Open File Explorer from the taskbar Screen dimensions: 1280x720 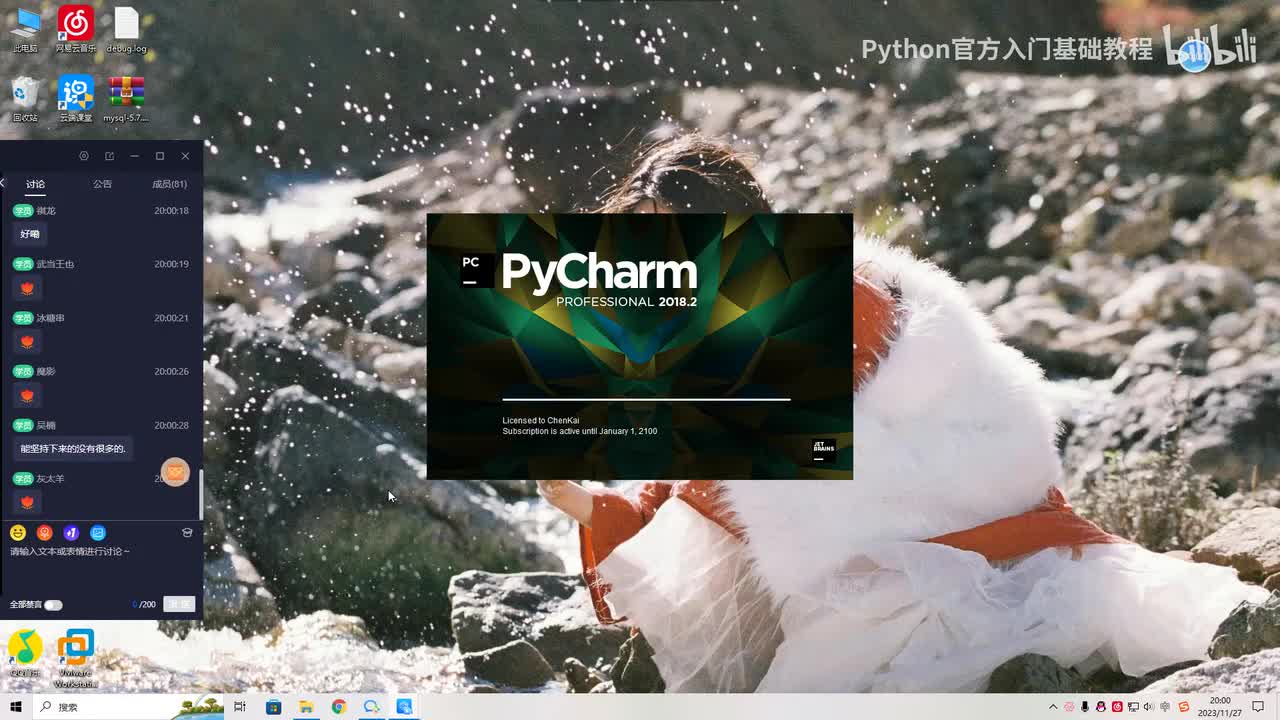[x=306, y=707]
